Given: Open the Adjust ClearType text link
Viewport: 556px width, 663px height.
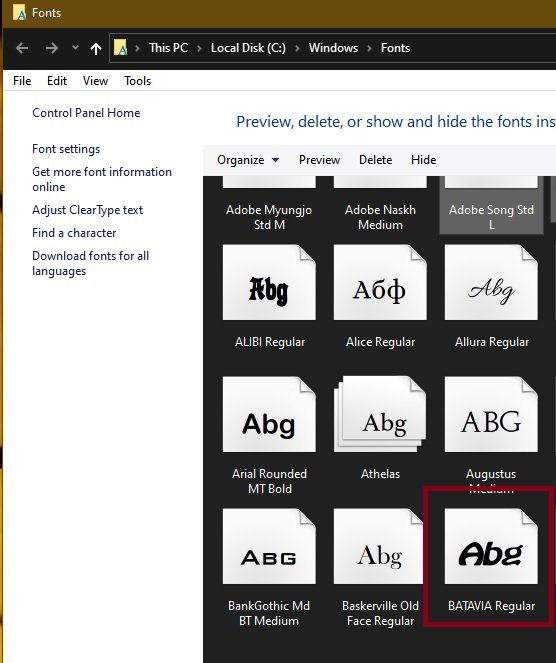Looking at the screenshot, I should click(x=88, y=210).
